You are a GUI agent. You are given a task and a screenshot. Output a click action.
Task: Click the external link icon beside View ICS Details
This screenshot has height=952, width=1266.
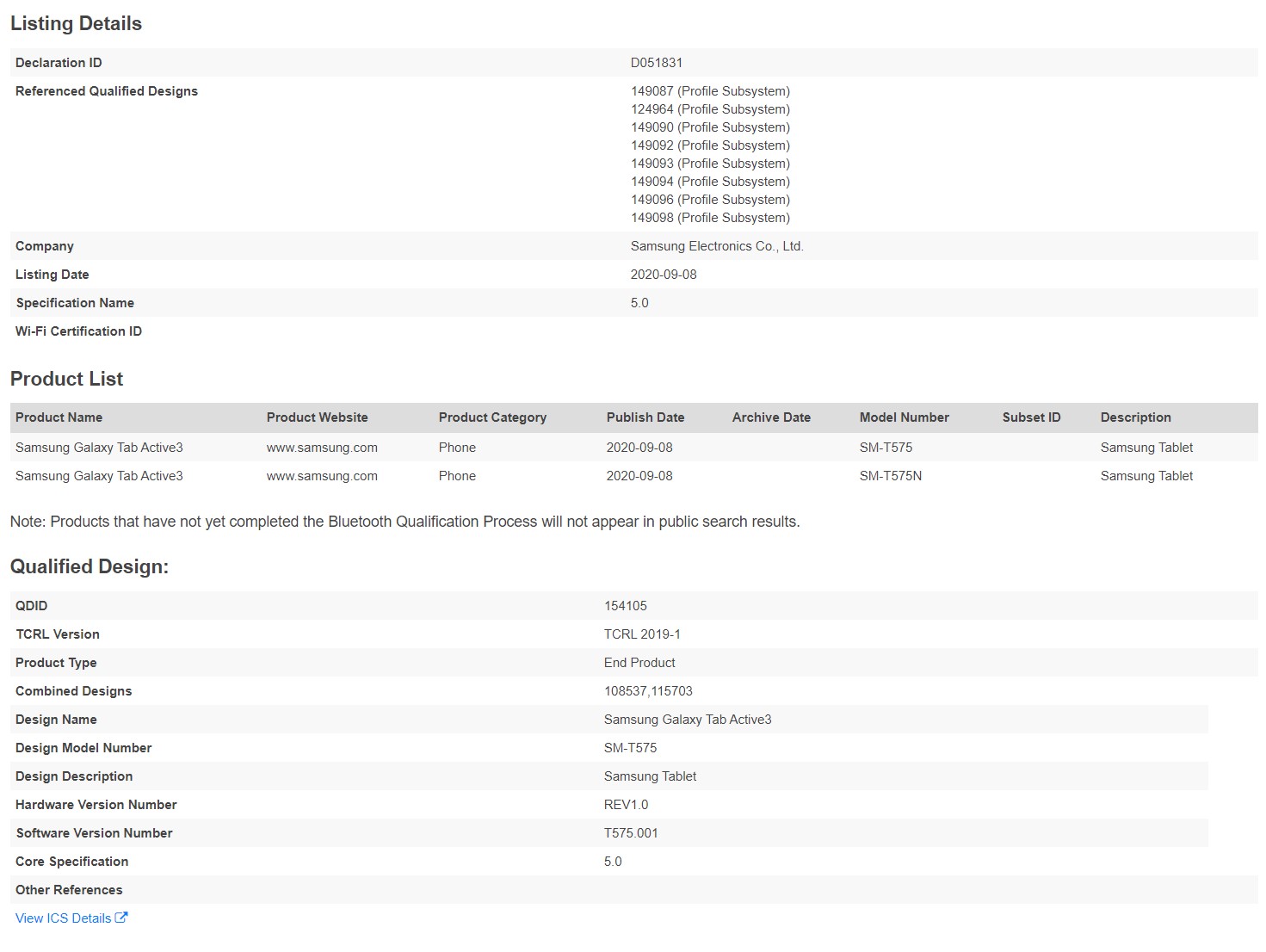coord(121,918)
